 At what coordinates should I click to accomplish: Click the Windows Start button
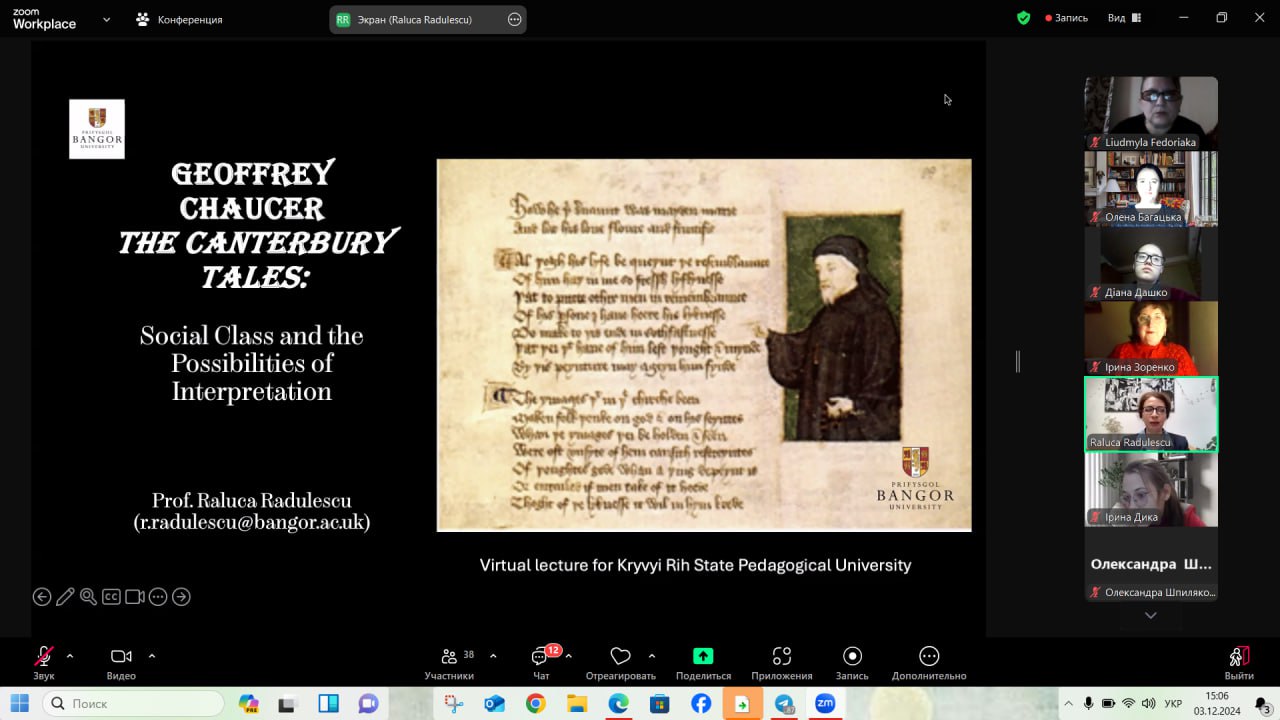tap(20, 704)
